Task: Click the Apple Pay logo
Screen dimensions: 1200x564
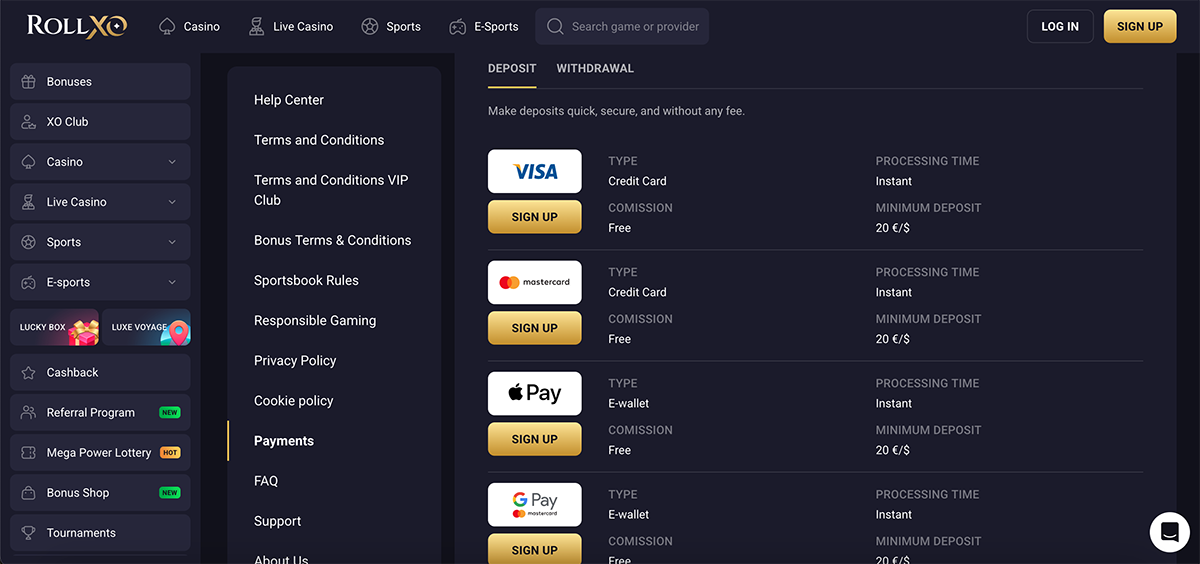Action: (535, 393)
